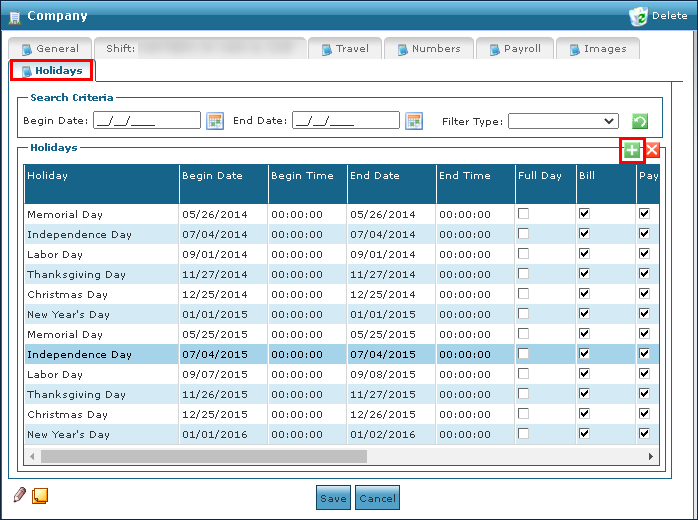Open the Payroll tab
The image size is (698, 520).
tap(514, 48)
